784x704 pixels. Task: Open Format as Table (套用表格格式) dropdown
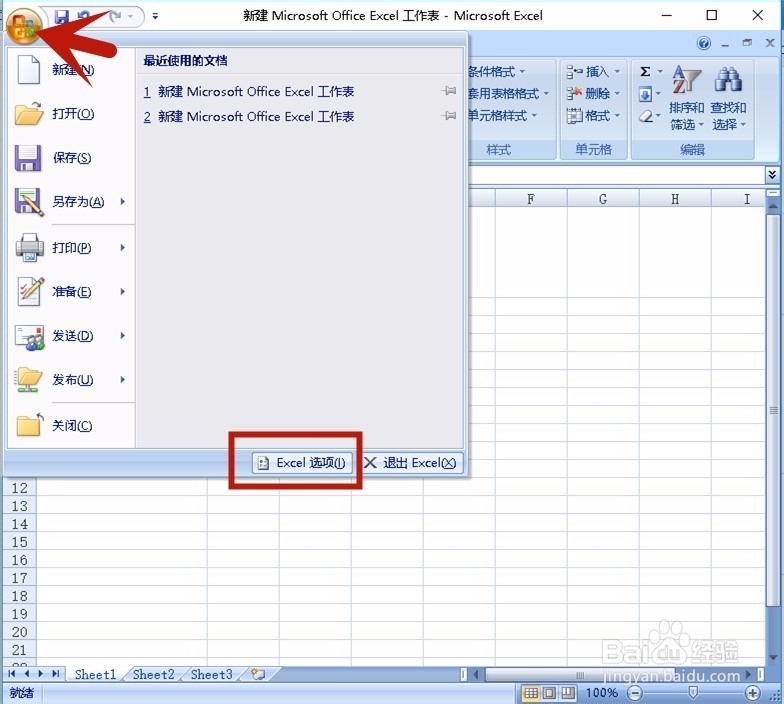click(x=508, y=94)
